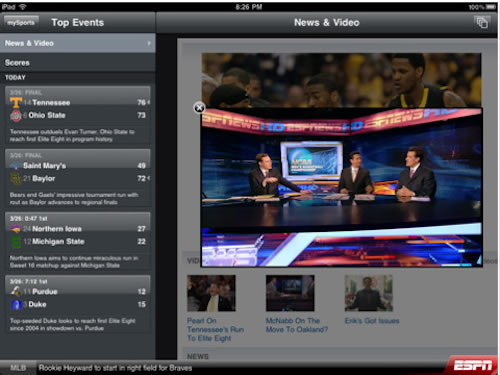Image resolution: width=500 pixels, height=375 pixels.
Task: Click Erik's Got Issues link
Action: 372,321
